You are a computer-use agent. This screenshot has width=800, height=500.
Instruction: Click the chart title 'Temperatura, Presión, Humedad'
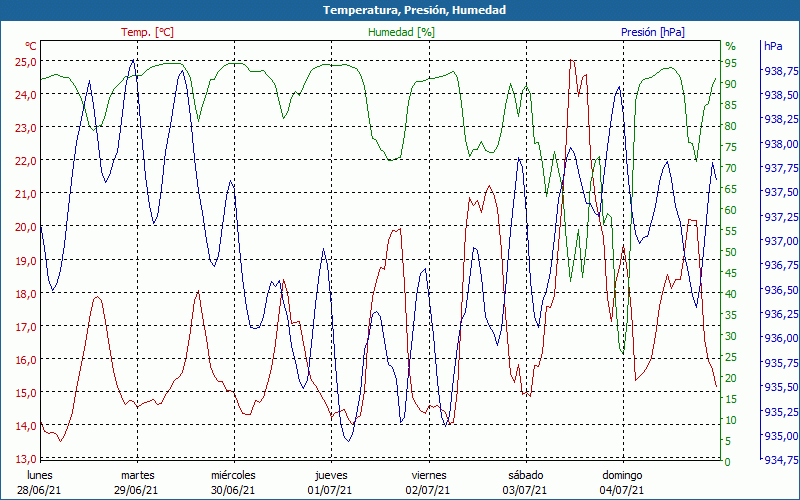click(x=414, y=10)
